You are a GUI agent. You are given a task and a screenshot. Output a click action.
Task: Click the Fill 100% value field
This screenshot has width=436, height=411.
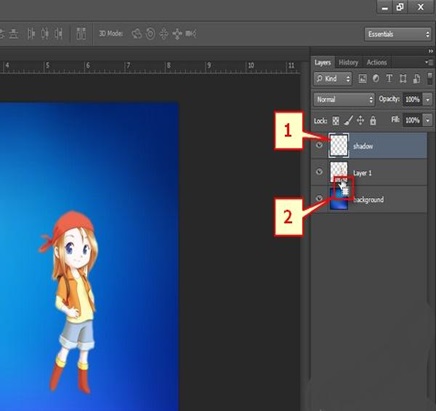[412, 120]
